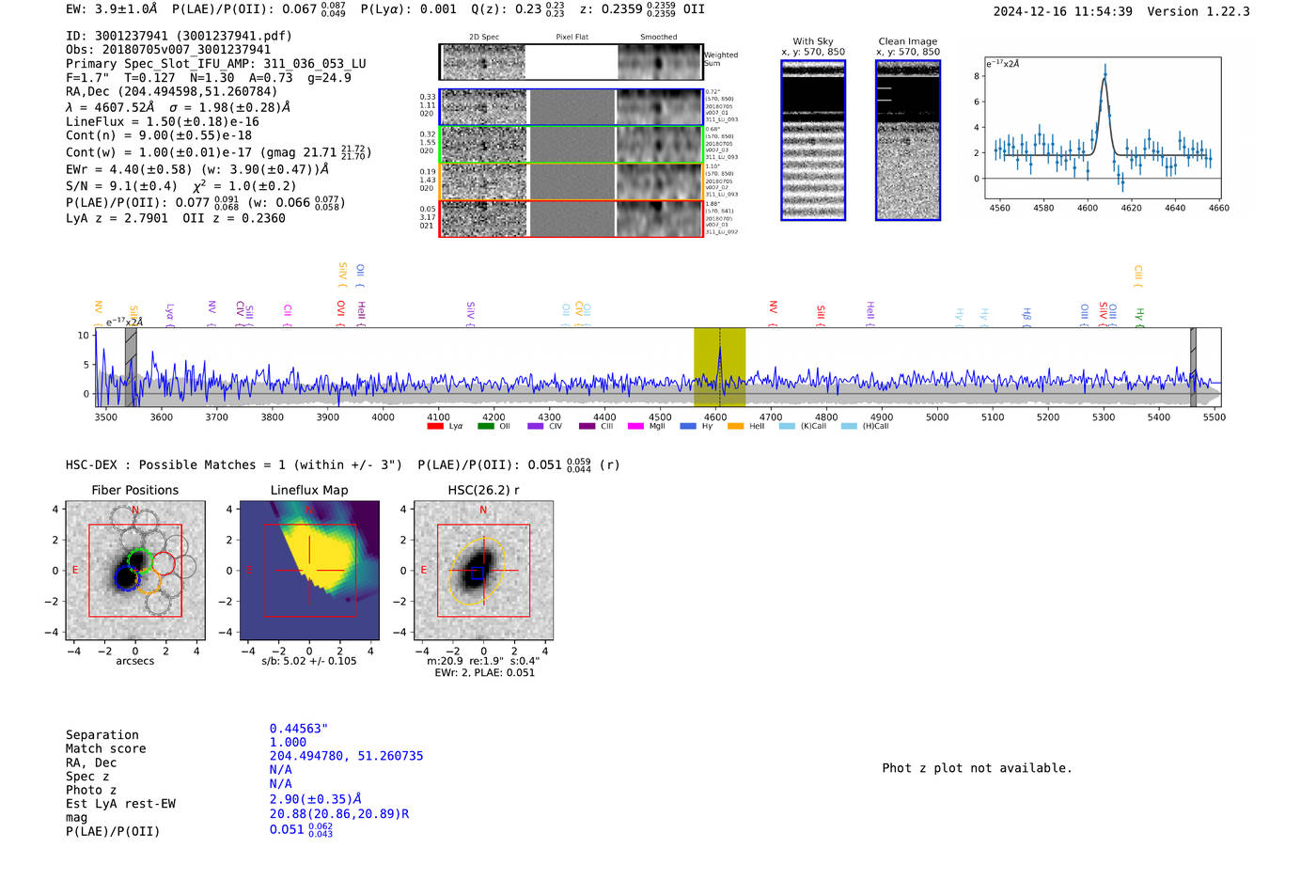
Task: Select the green-bordered 2D fiber spectrum row
Action: [x=571, y=145]
